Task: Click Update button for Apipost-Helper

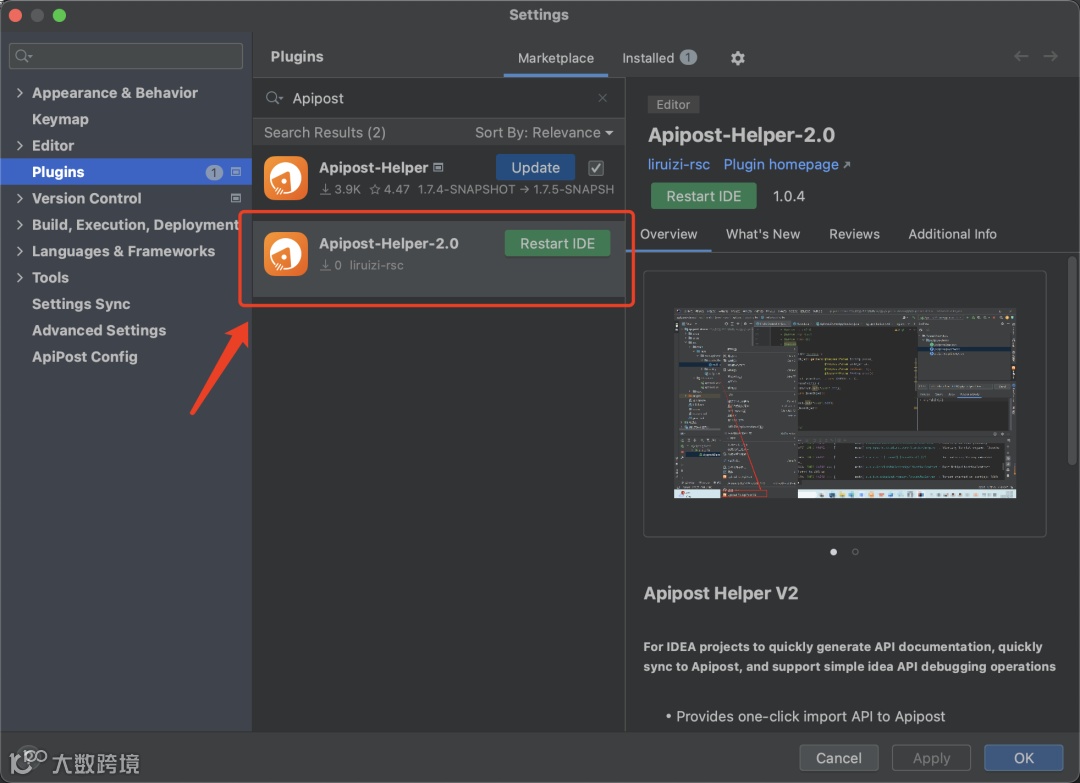Action: click(535, 167)
